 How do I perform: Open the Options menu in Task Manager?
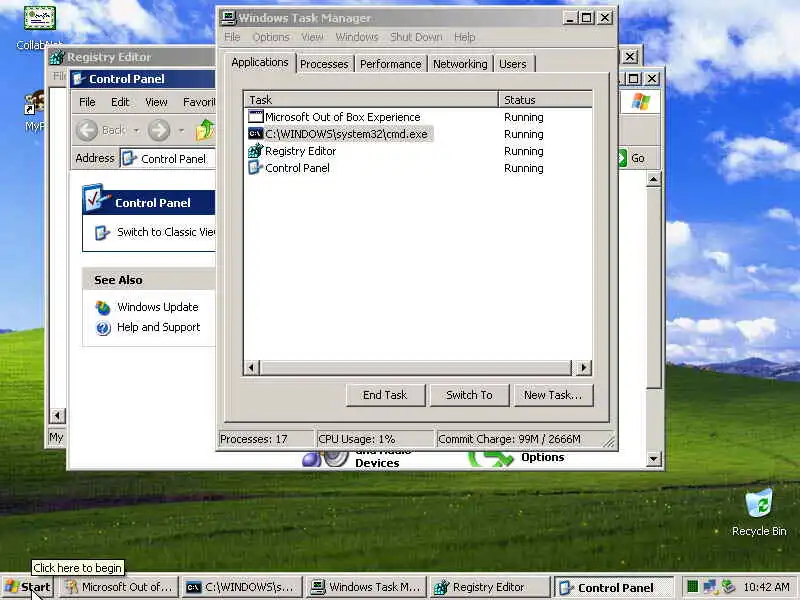click(271, 37)
